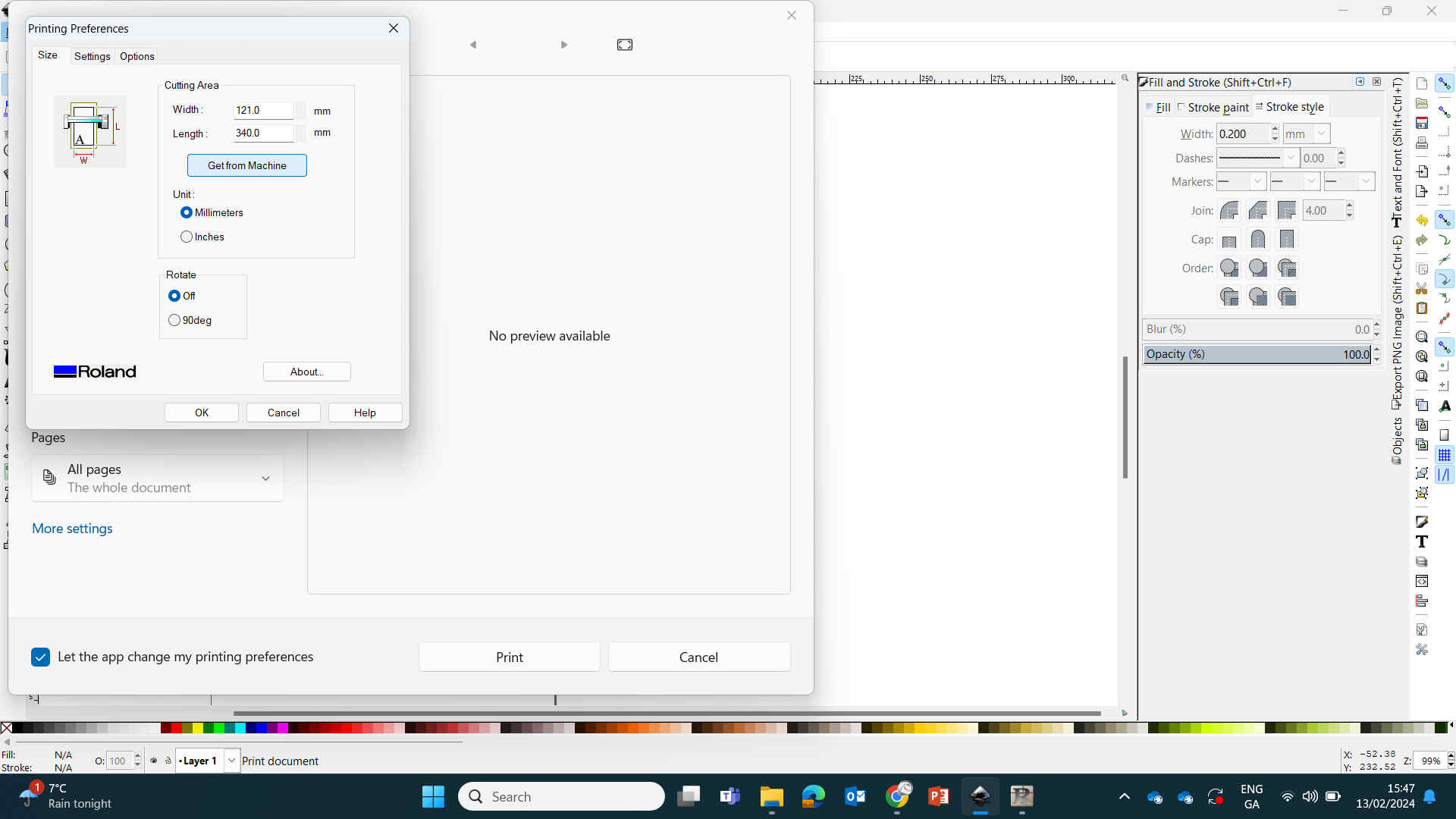
Task: Open the mid Markers dropdown
Action: [1294, 181]
